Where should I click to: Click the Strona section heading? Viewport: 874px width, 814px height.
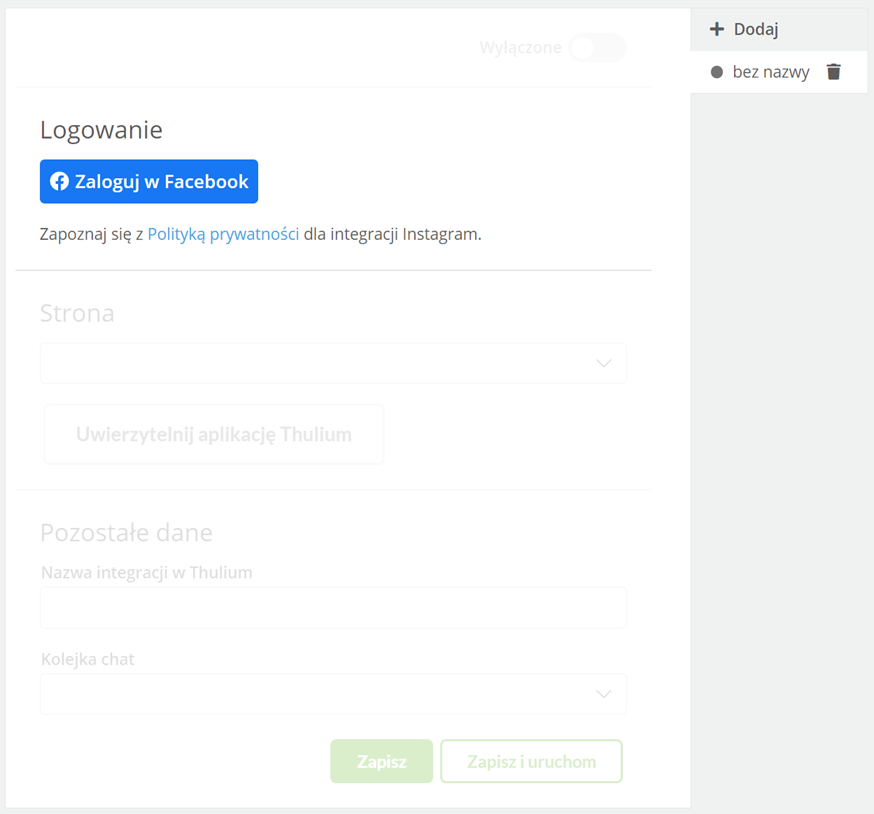[x=77, y=313]
